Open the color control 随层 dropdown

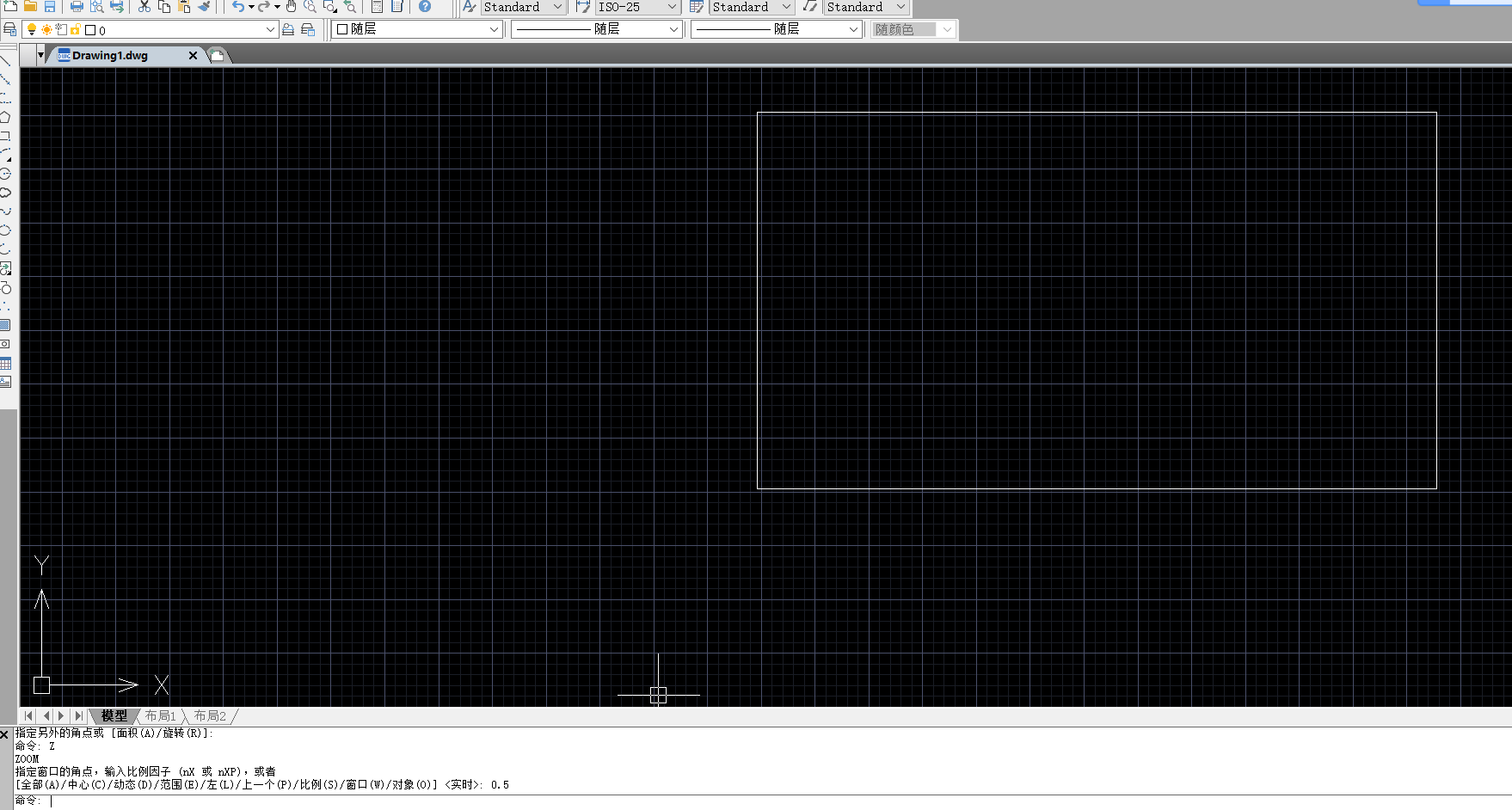495,29
